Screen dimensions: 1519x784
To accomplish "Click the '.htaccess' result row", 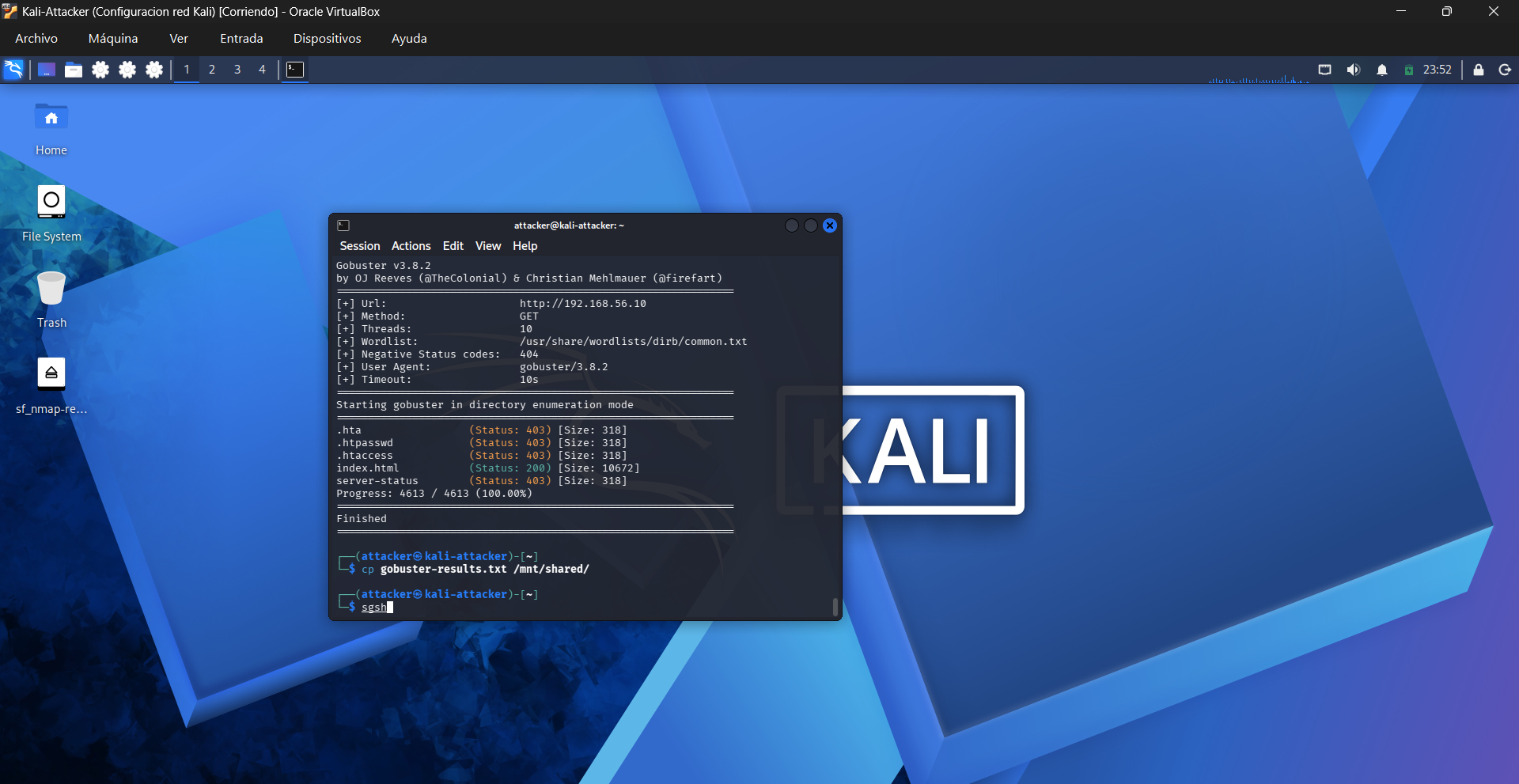I will point(482,456).
